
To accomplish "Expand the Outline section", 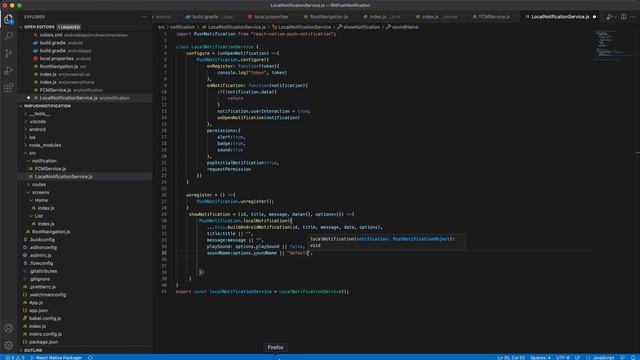I will click(x=33, y=350).
